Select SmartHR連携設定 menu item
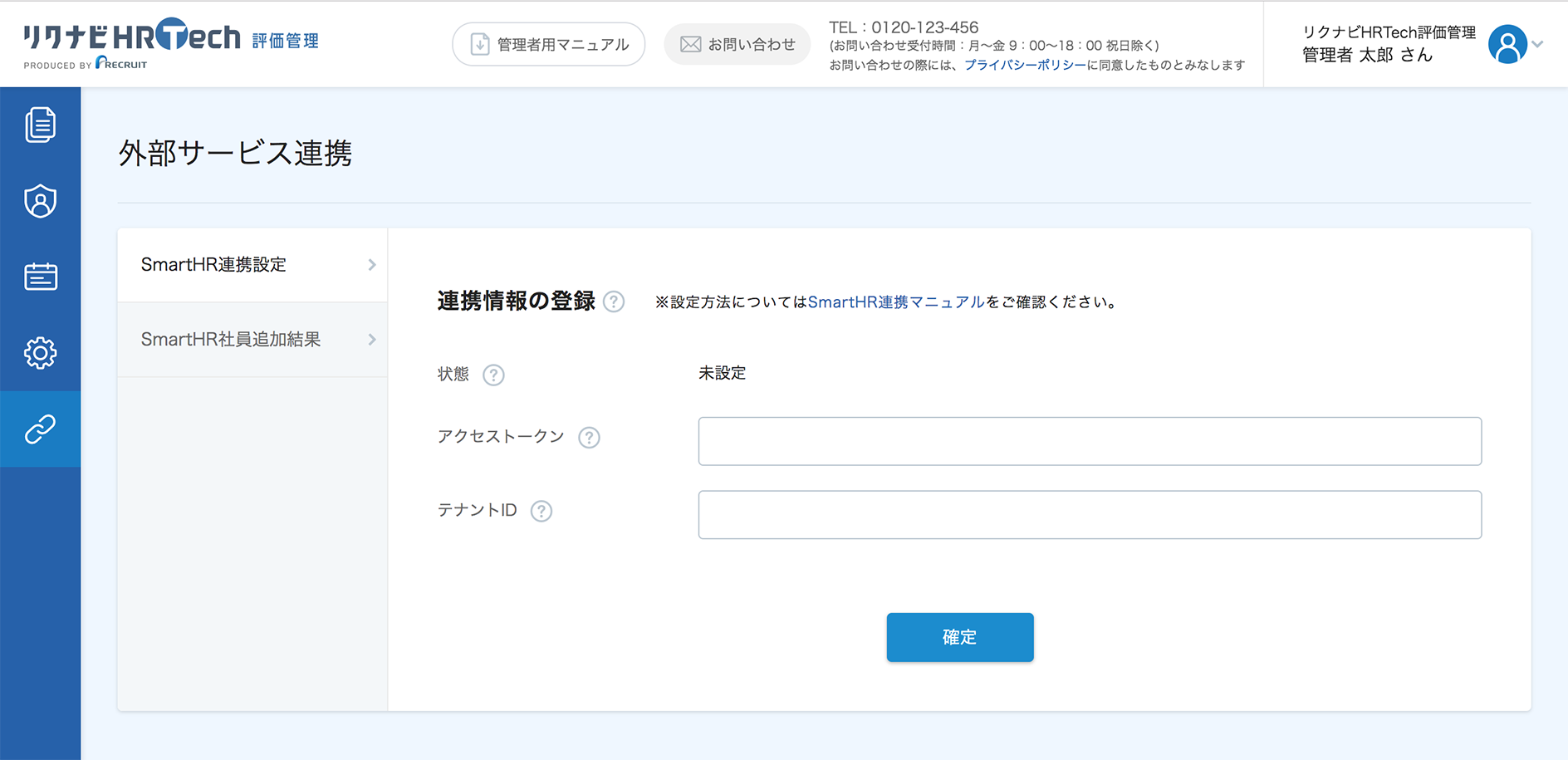The image size is (1568, 760). [x=214, y=265]
